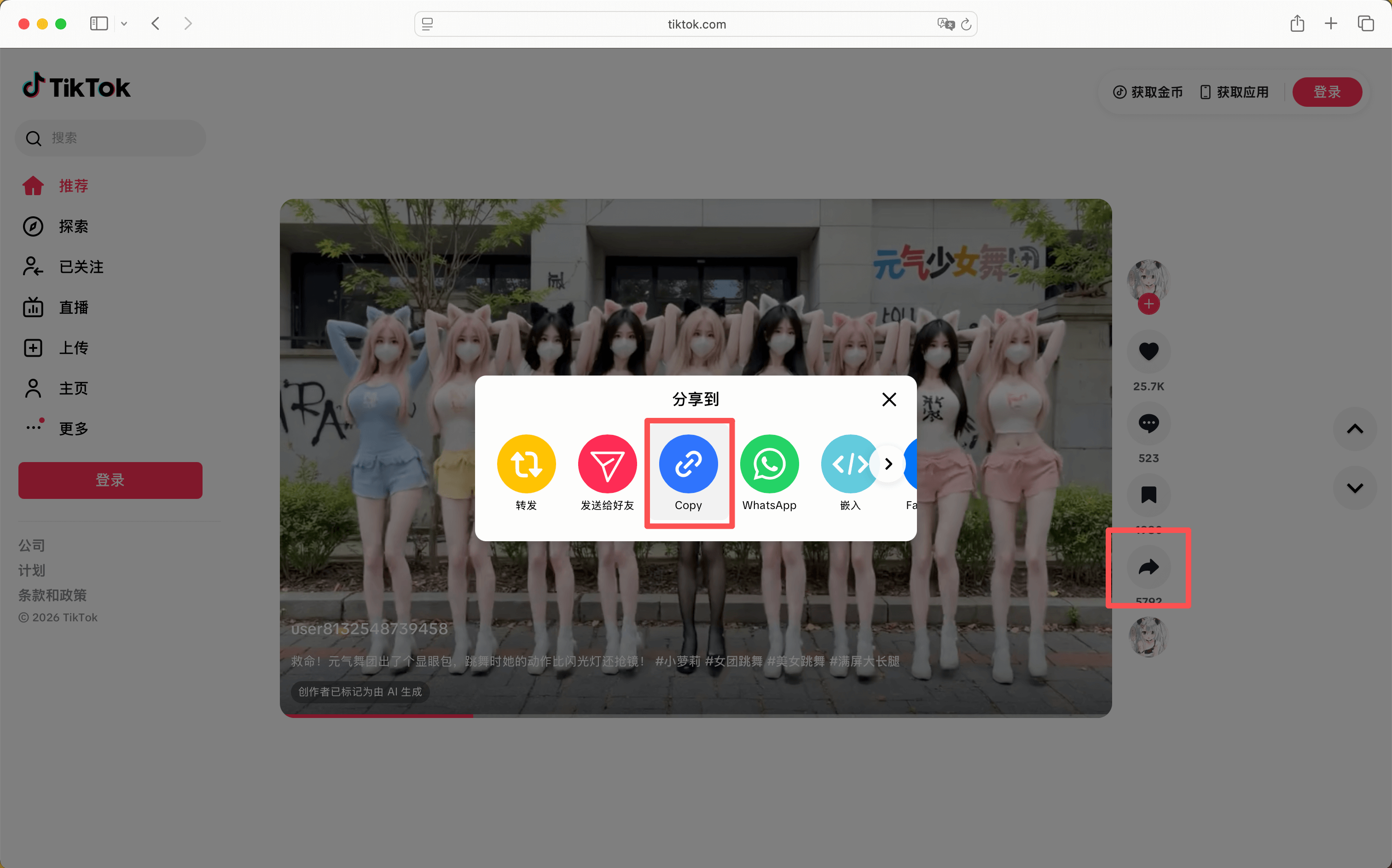The height and width of the screenshot is (868, 1392).
Task: Open the comments panel
Action: [1148, 423]
